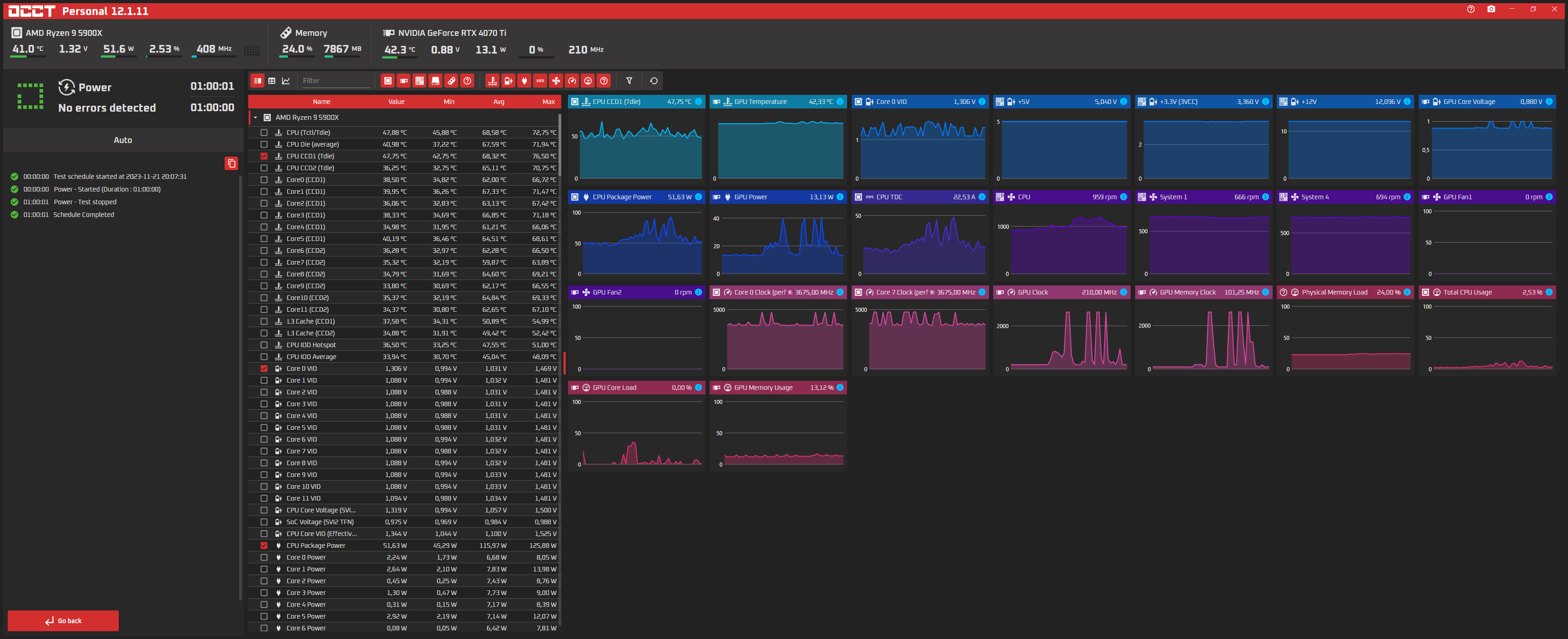Switch to graph-only view
This screenshot has width=1568, height=639.
click(x=286, y=80)
